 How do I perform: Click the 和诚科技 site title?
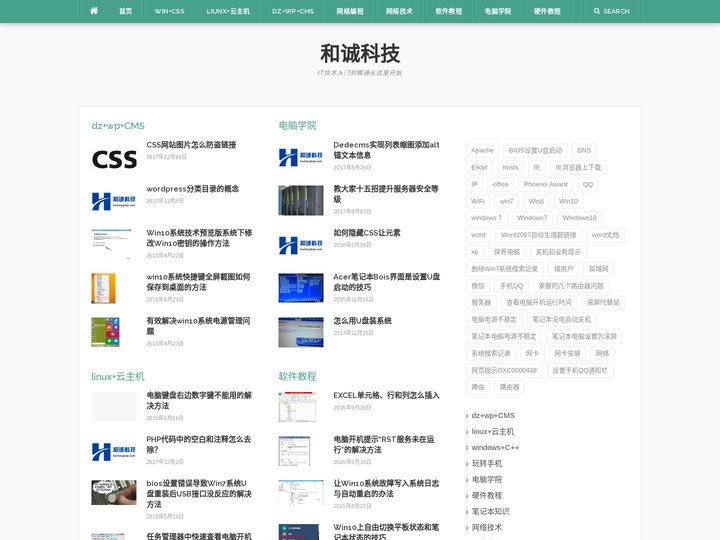click(360, 53)
